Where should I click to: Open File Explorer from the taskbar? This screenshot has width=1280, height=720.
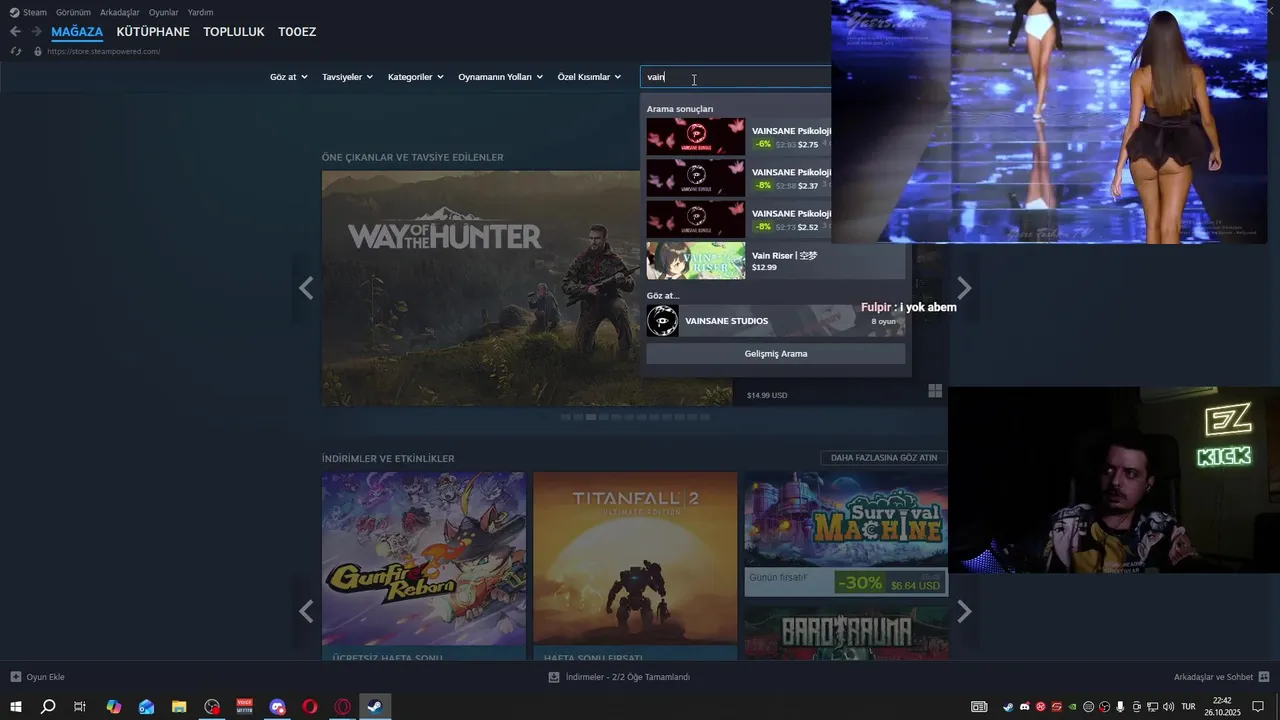179,707
